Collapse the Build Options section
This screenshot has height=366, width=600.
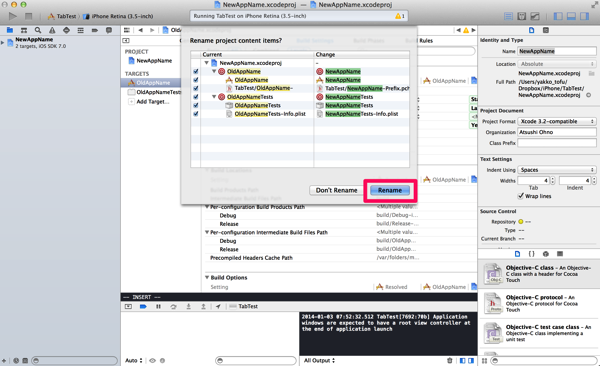207,278
